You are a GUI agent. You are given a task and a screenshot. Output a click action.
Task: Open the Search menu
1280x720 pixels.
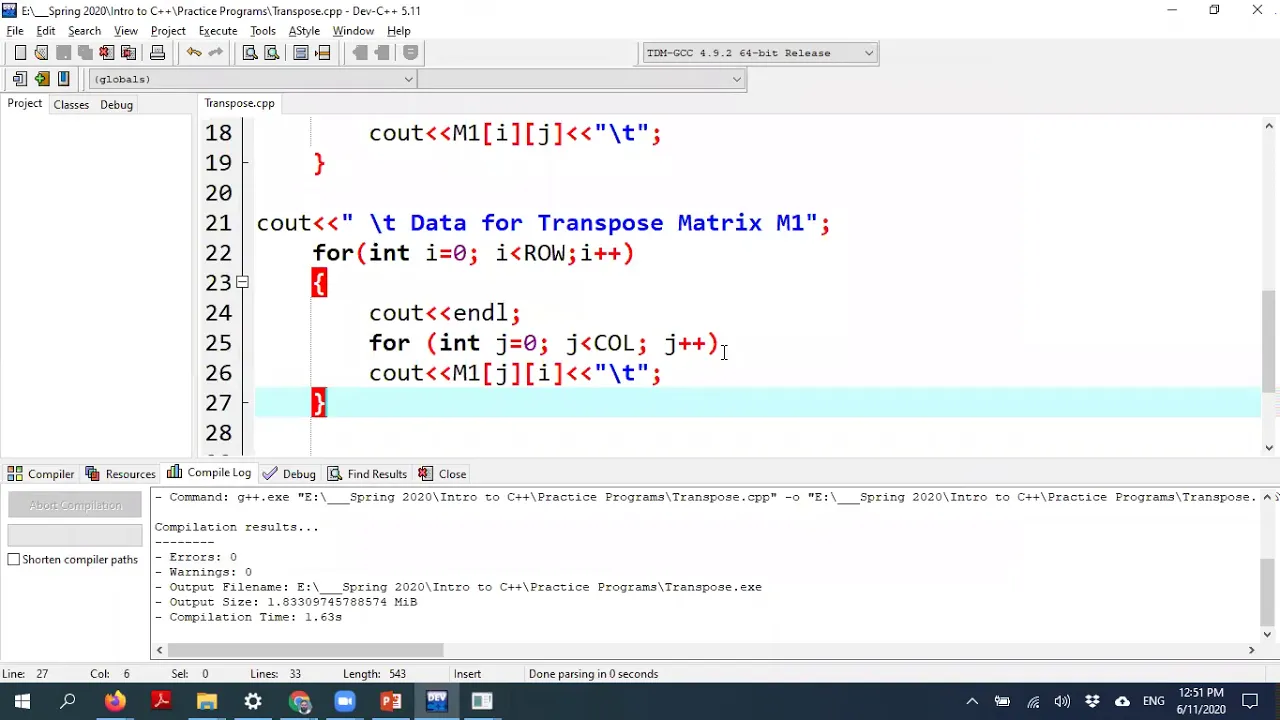84,31
